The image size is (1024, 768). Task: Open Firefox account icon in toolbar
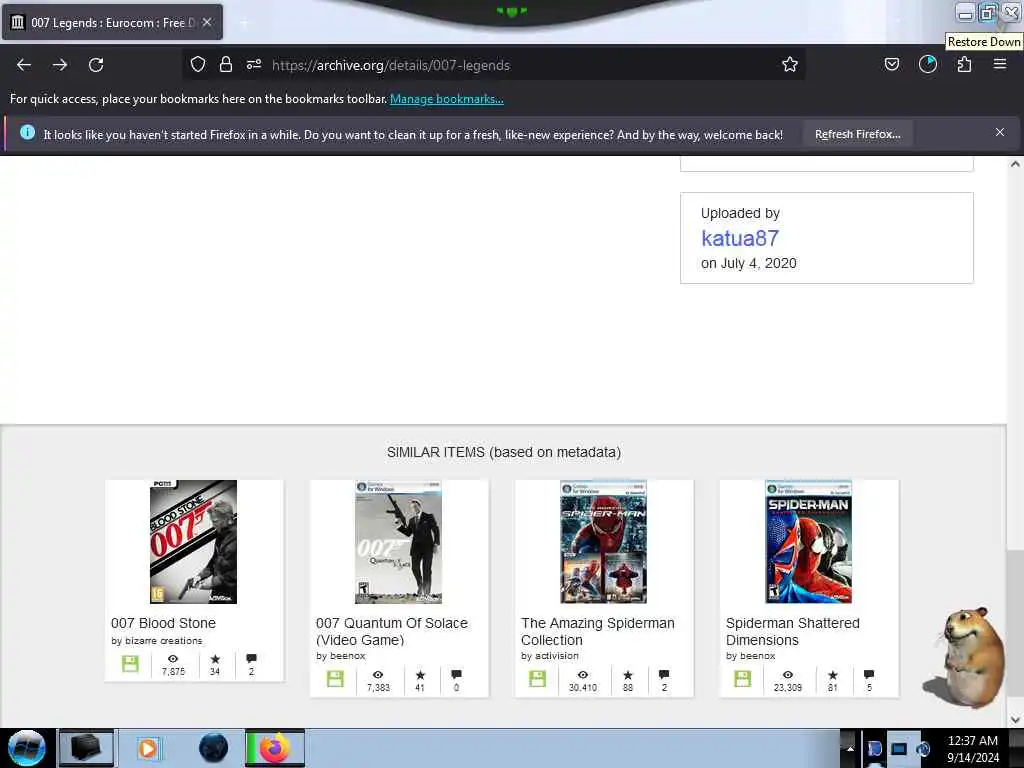(x=928, y=65)
